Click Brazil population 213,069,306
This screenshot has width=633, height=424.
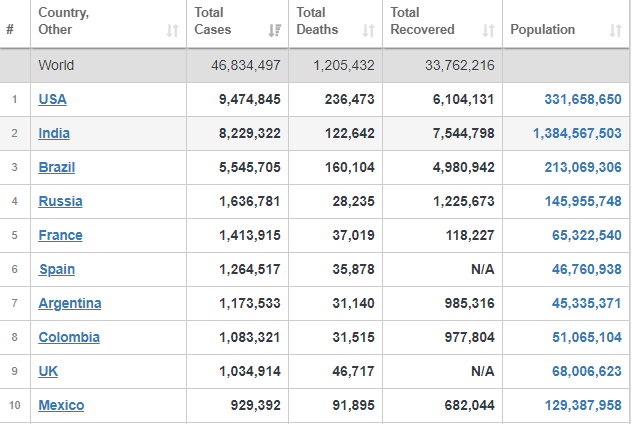583,167
